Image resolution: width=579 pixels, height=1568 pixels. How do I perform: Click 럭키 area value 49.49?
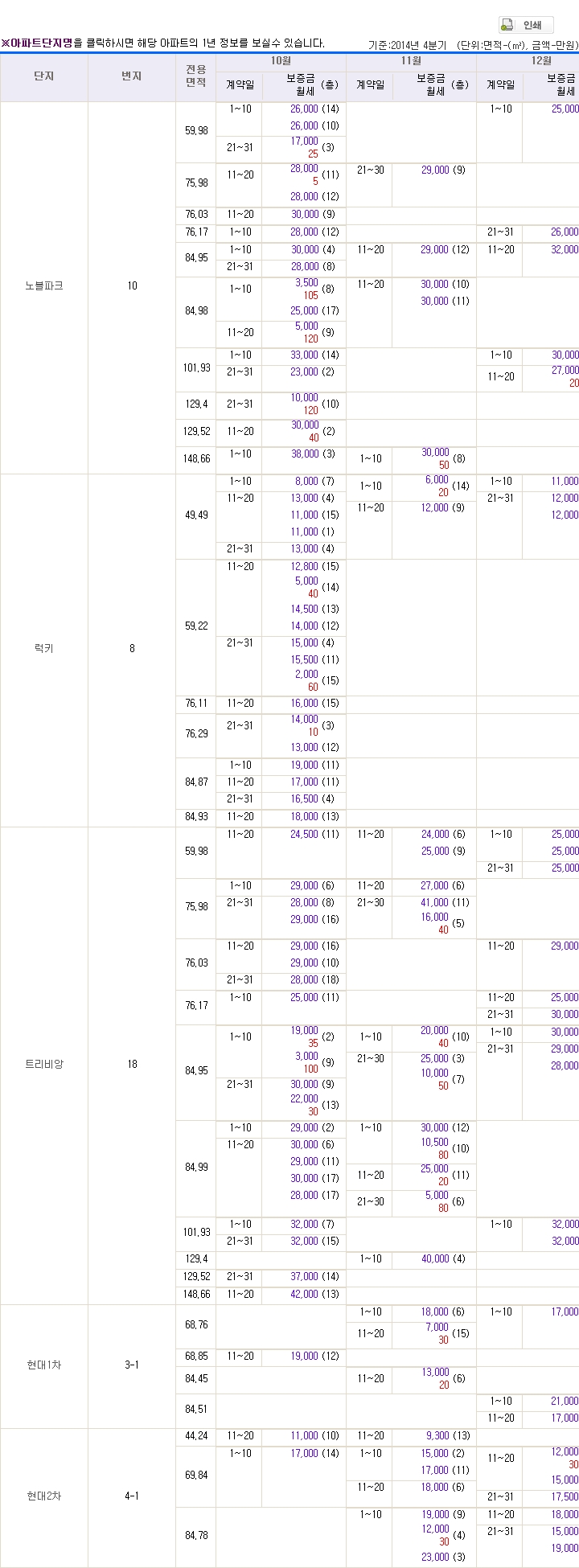coord(196,515)
